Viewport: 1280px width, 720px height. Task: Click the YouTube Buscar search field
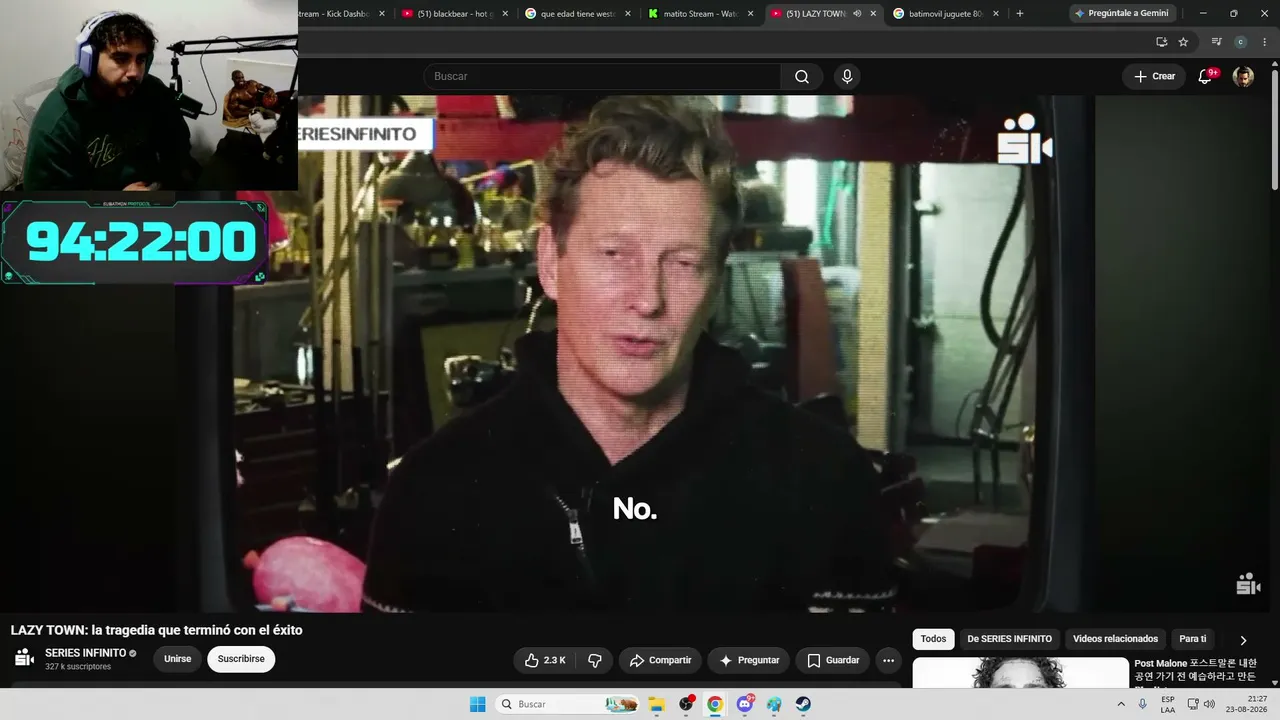[603, 77]
